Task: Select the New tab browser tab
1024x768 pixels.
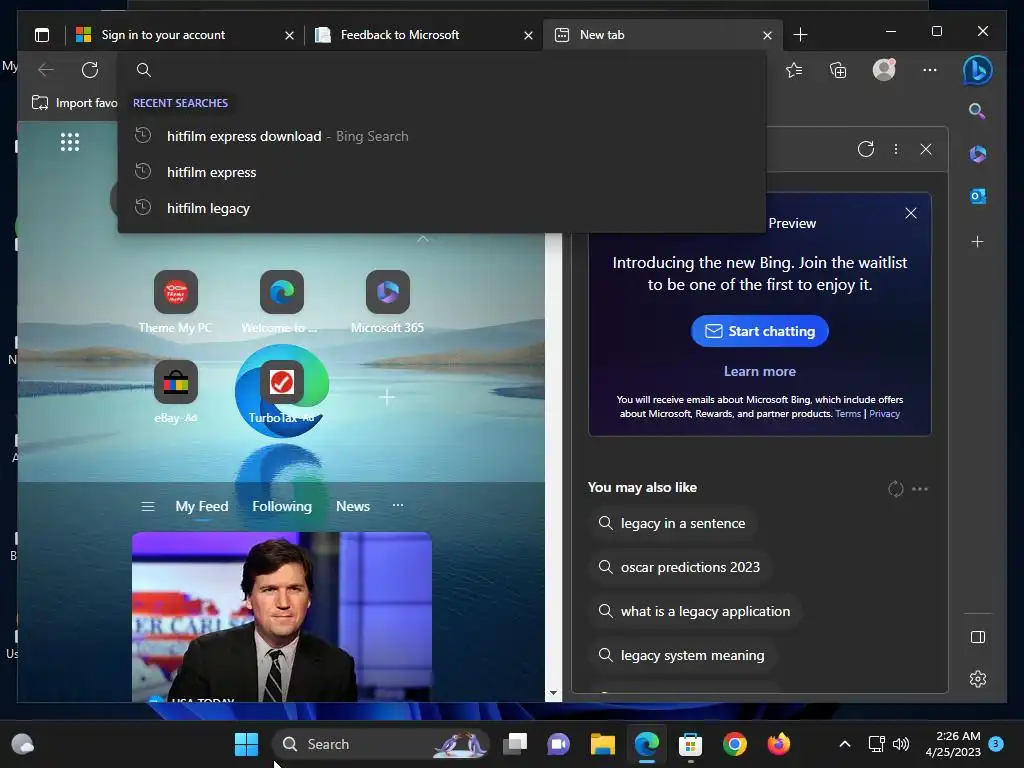Action: tap(601, 35)
